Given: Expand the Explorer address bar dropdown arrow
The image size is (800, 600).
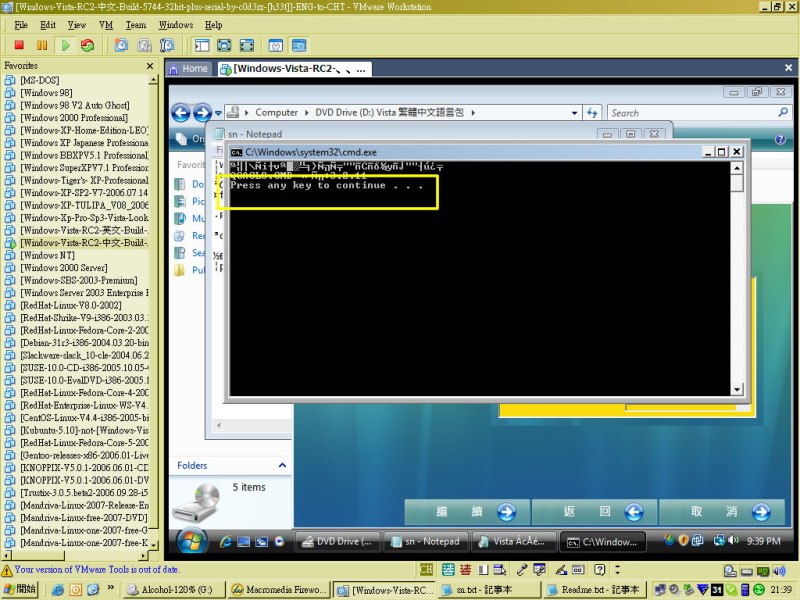Looking at the screenshot, I should point(574,113).
